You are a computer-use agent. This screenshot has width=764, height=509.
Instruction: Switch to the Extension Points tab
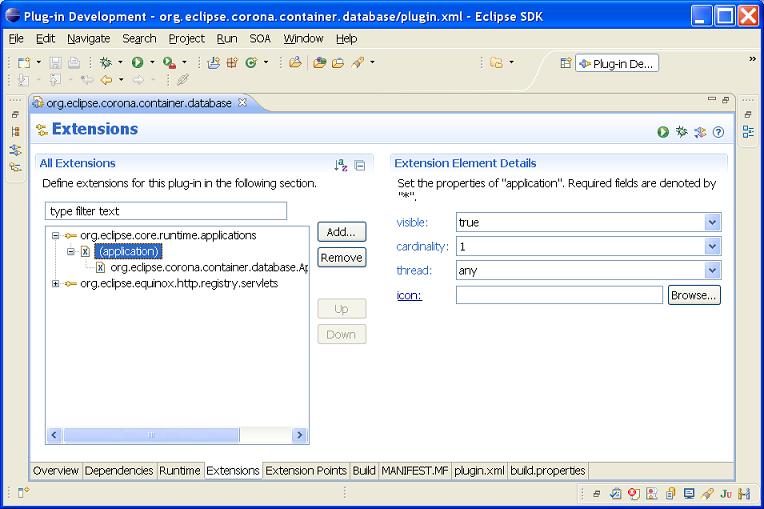click(306, 471)
